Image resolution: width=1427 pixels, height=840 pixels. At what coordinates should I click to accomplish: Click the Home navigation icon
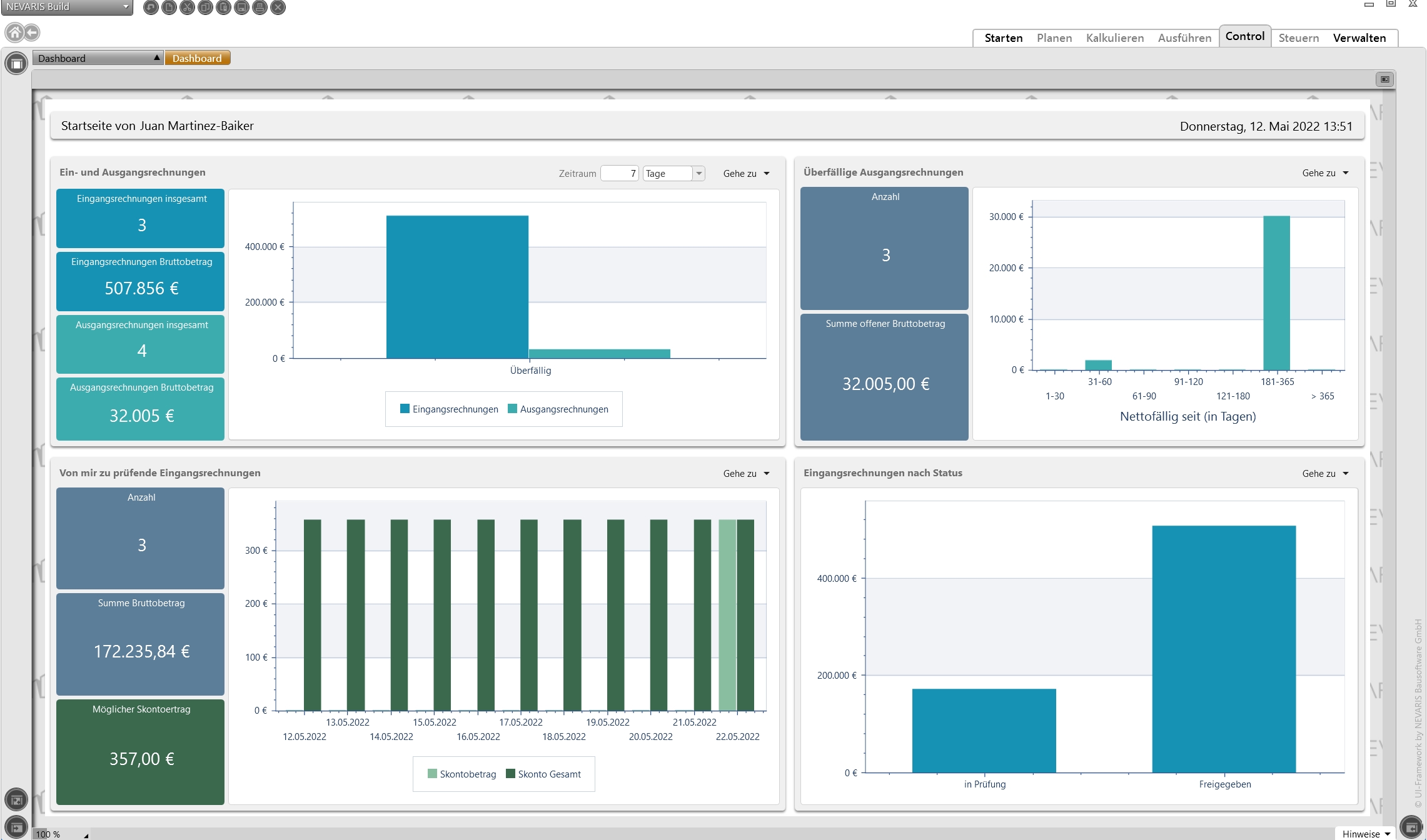(x=14, y=32)
